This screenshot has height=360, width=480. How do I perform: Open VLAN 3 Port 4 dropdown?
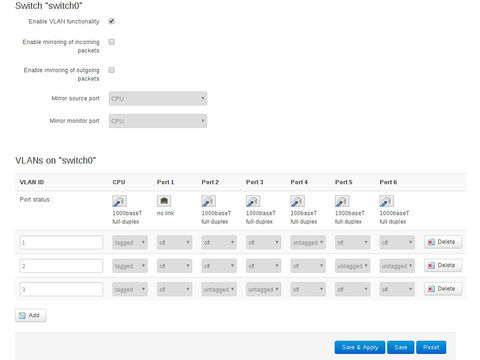(308, 289)
